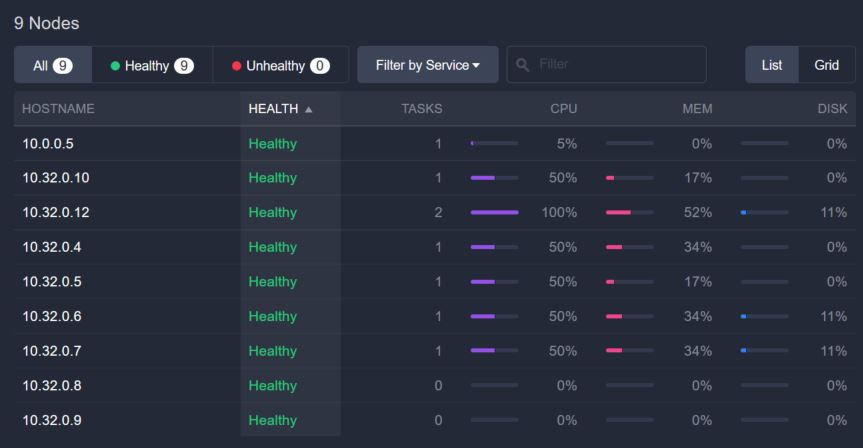
Task: Sort nodes by DISK column header
Action: [831, 109]
